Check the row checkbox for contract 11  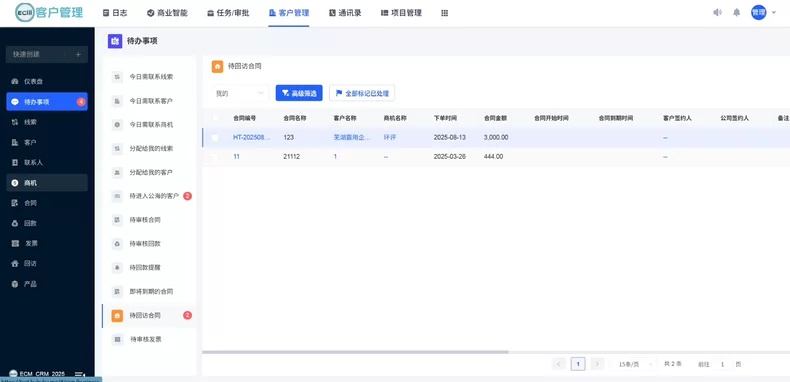coord(215,157)
